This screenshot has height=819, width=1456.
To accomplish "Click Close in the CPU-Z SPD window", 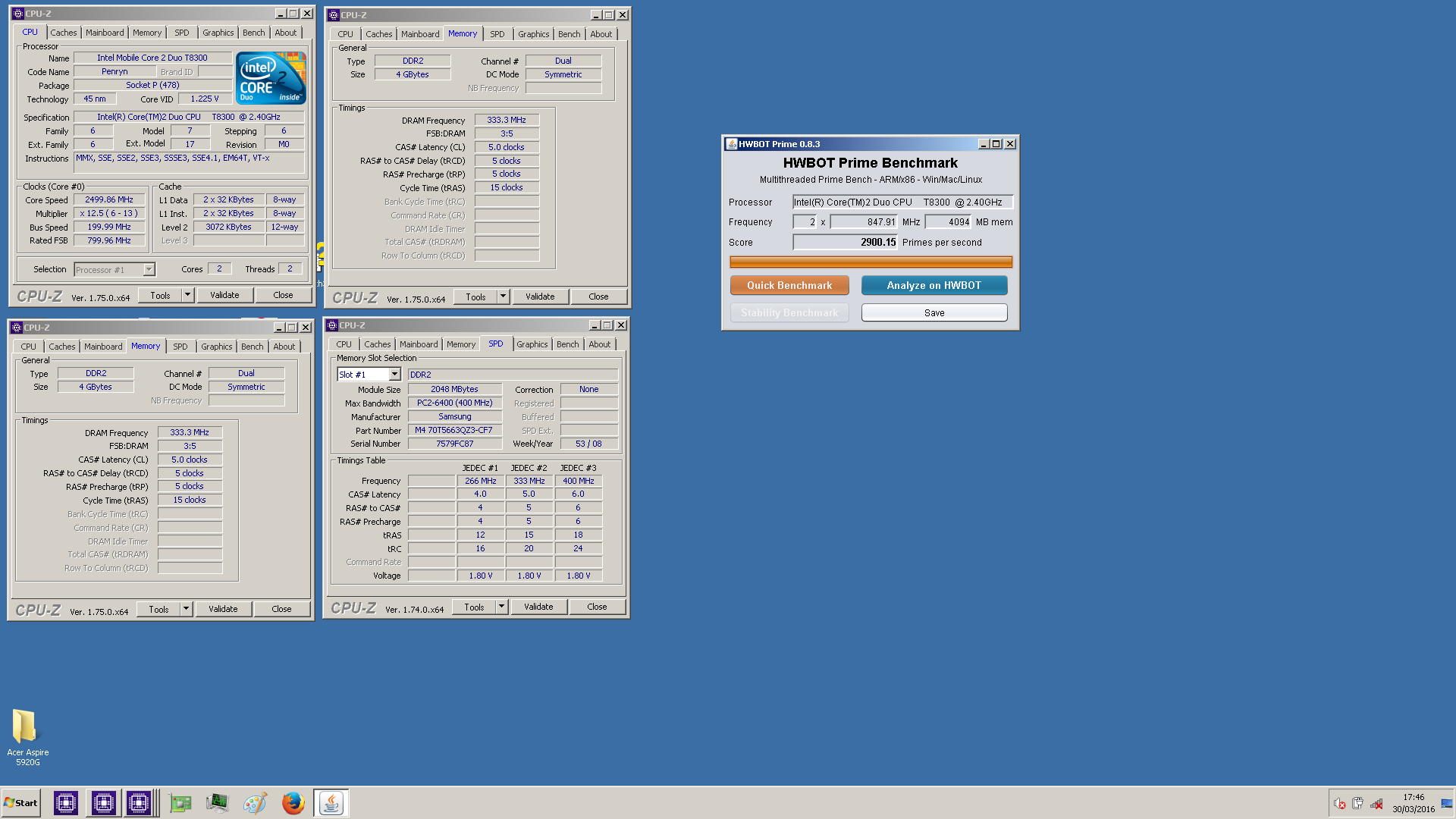I will (597, 607).
